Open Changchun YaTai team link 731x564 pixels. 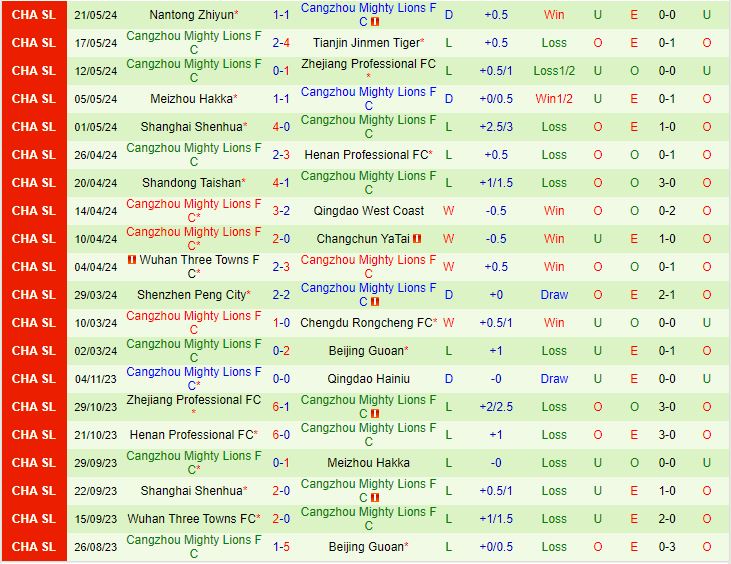pyautogui.click(x=363, y=239)
